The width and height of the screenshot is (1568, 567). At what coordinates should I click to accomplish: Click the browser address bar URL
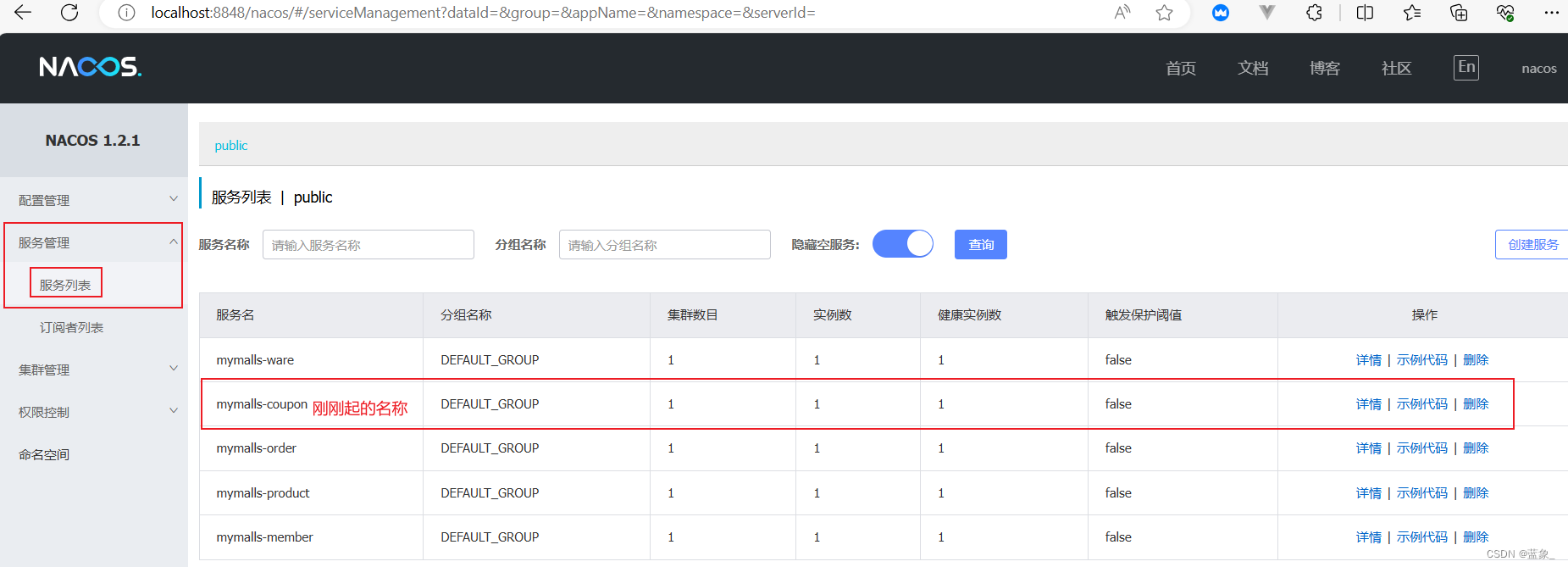(x=483, y=13)
